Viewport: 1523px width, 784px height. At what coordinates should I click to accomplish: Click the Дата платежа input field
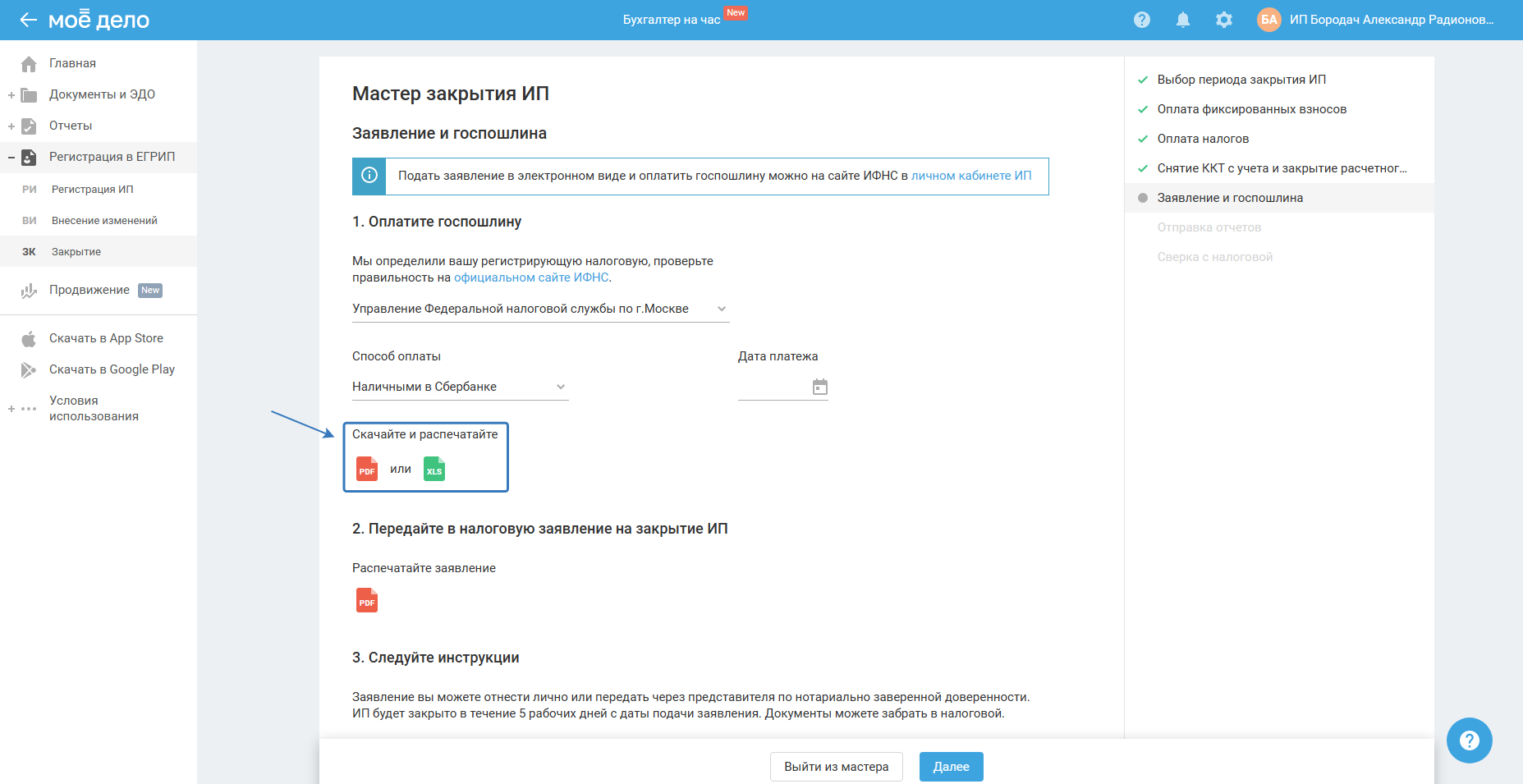tap(773, 387)
